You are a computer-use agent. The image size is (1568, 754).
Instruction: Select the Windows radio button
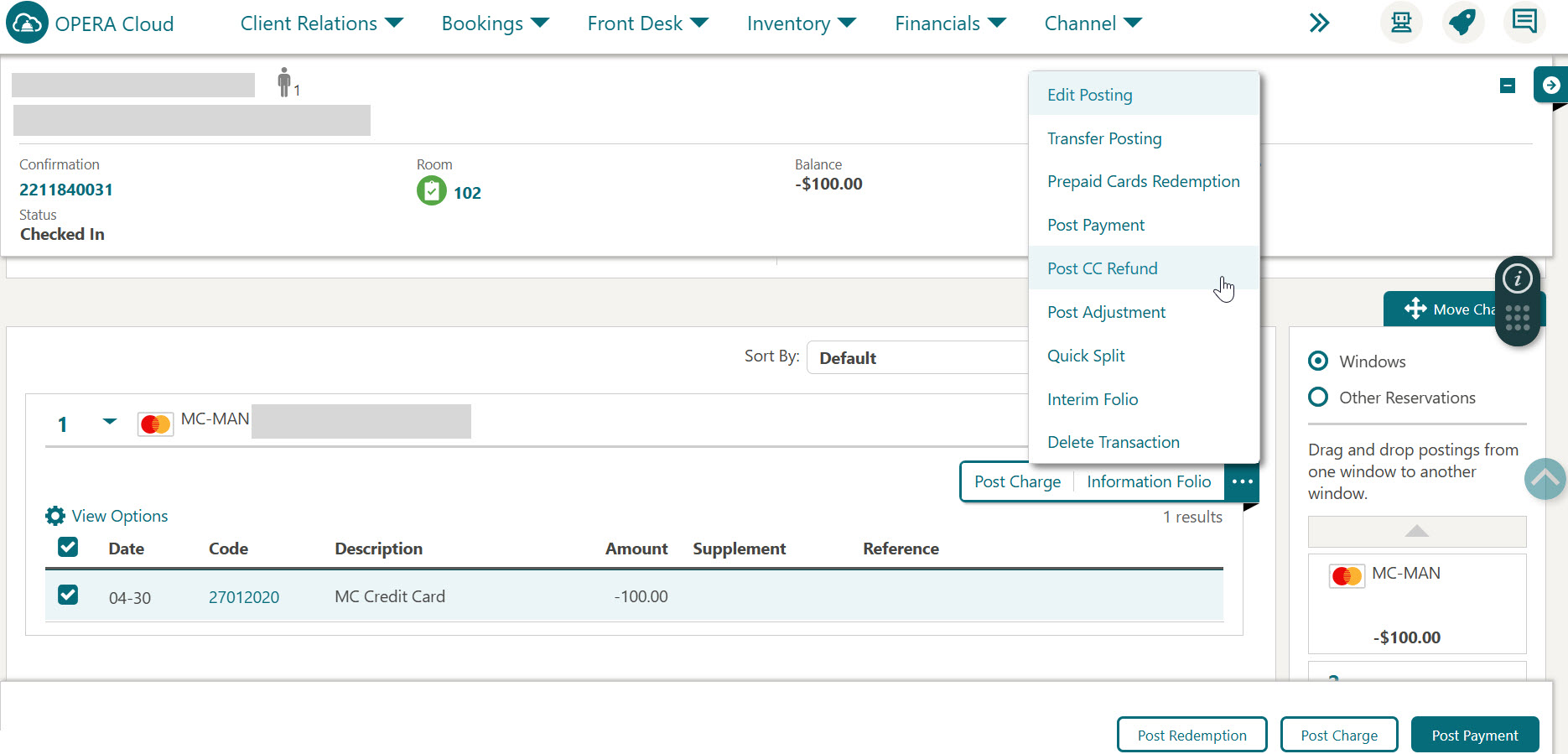click(1318, 361)
